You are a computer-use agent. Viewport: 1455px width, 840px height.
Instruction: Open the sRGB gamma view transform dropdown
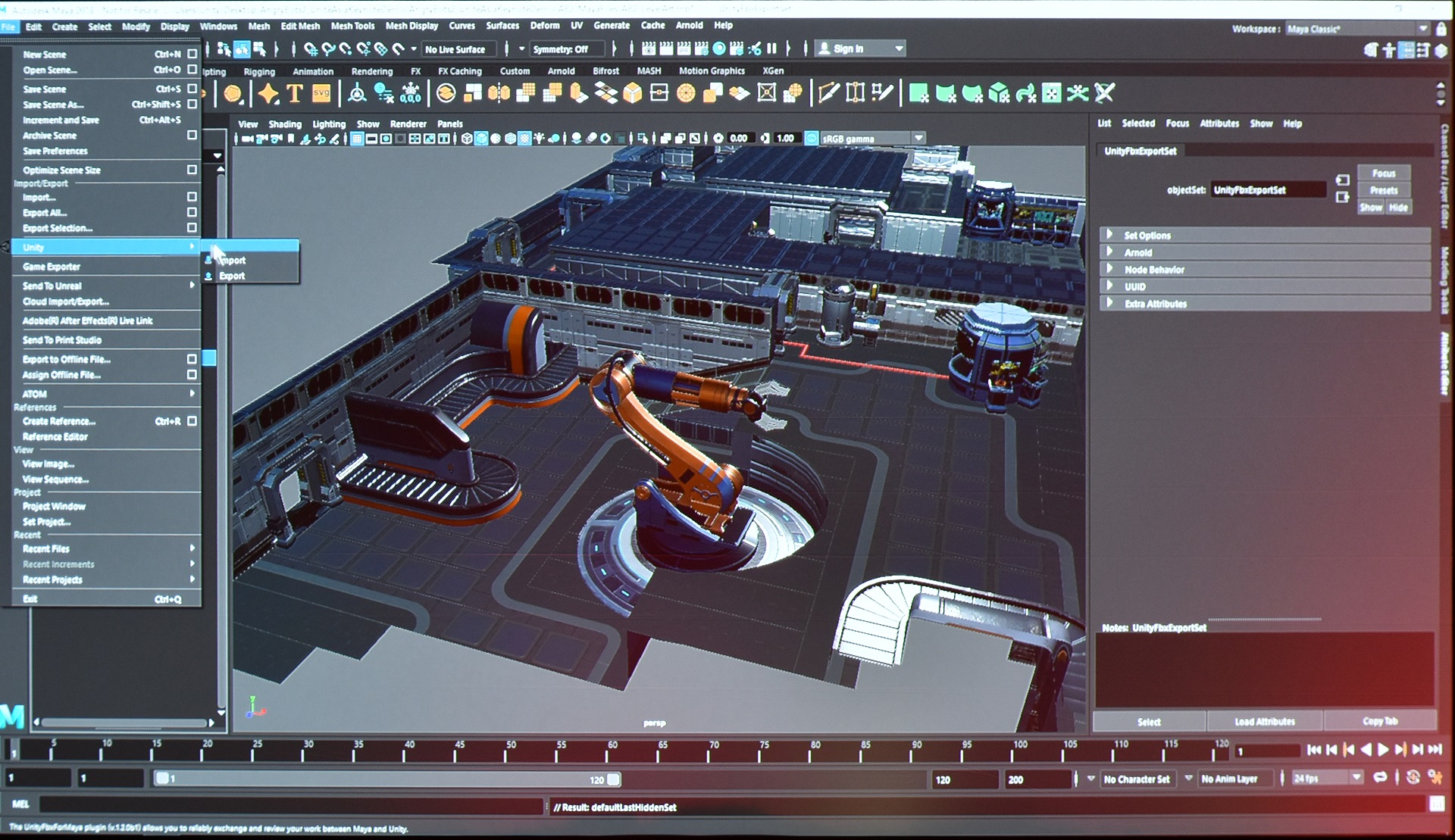coord(918,138)
